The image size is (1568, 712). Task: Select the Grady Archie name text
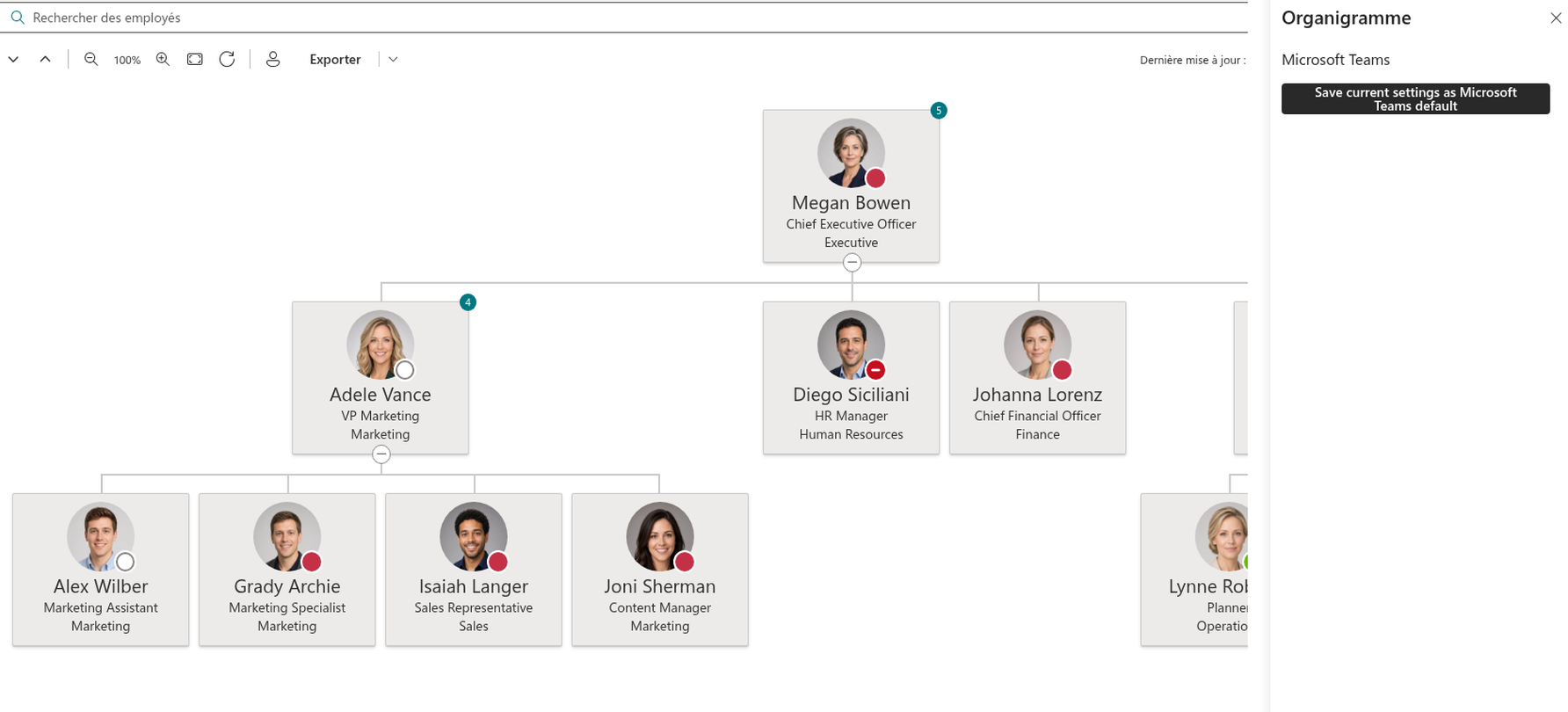click(x=287, y=586)
